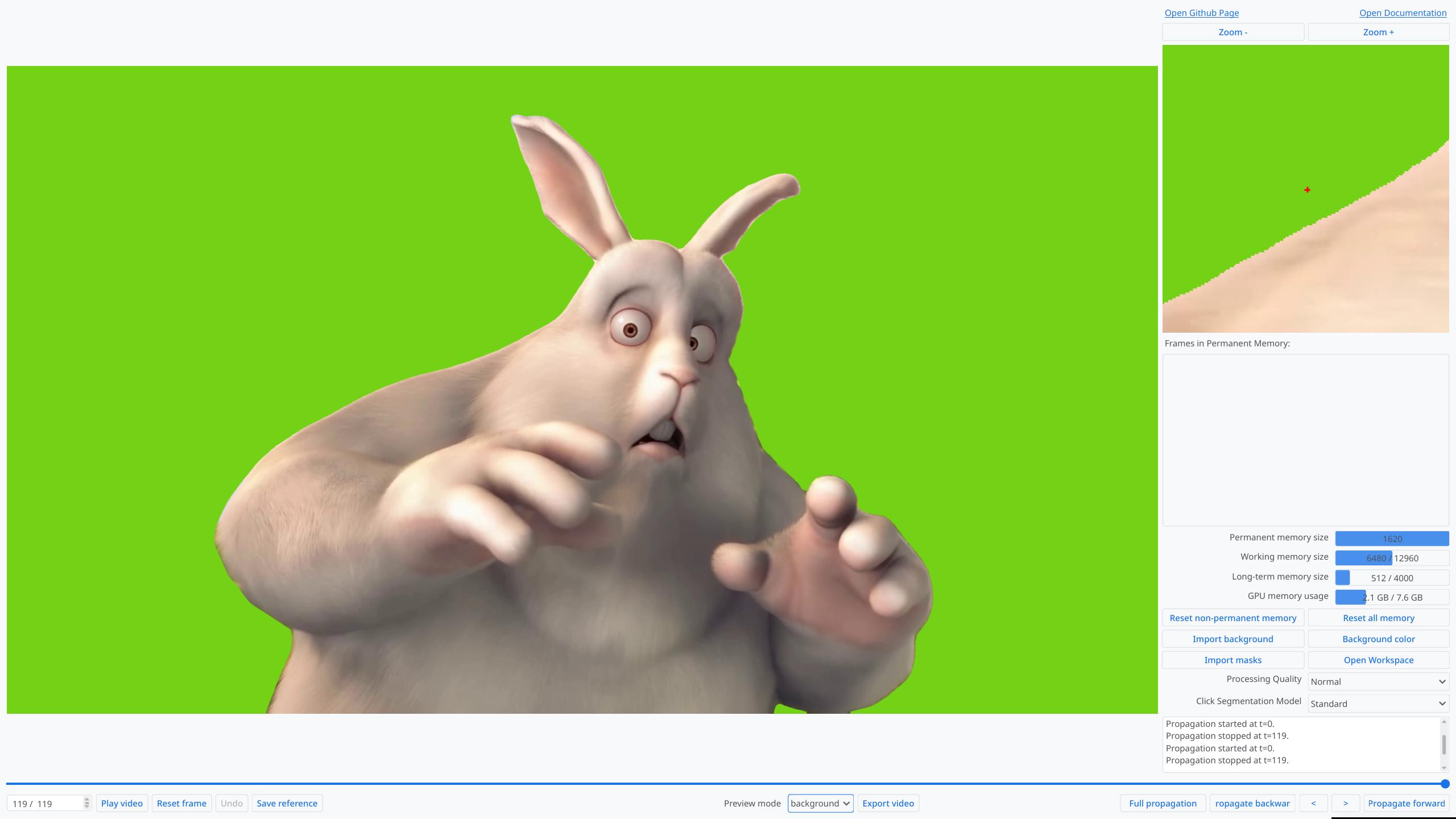Click the timeline slider handle
This screenshot has height=819, width=1456.
pos(1445,784)
